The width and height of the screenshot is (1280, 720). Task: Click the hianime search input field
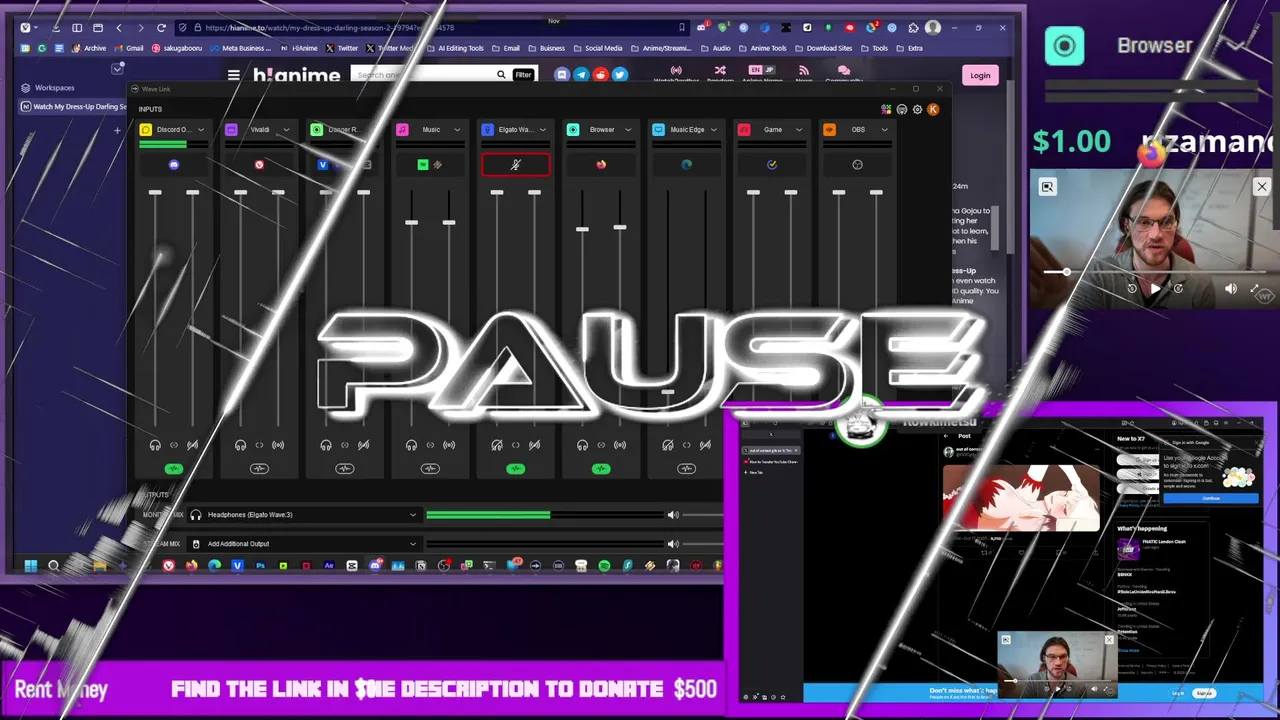tap(423, 75)
